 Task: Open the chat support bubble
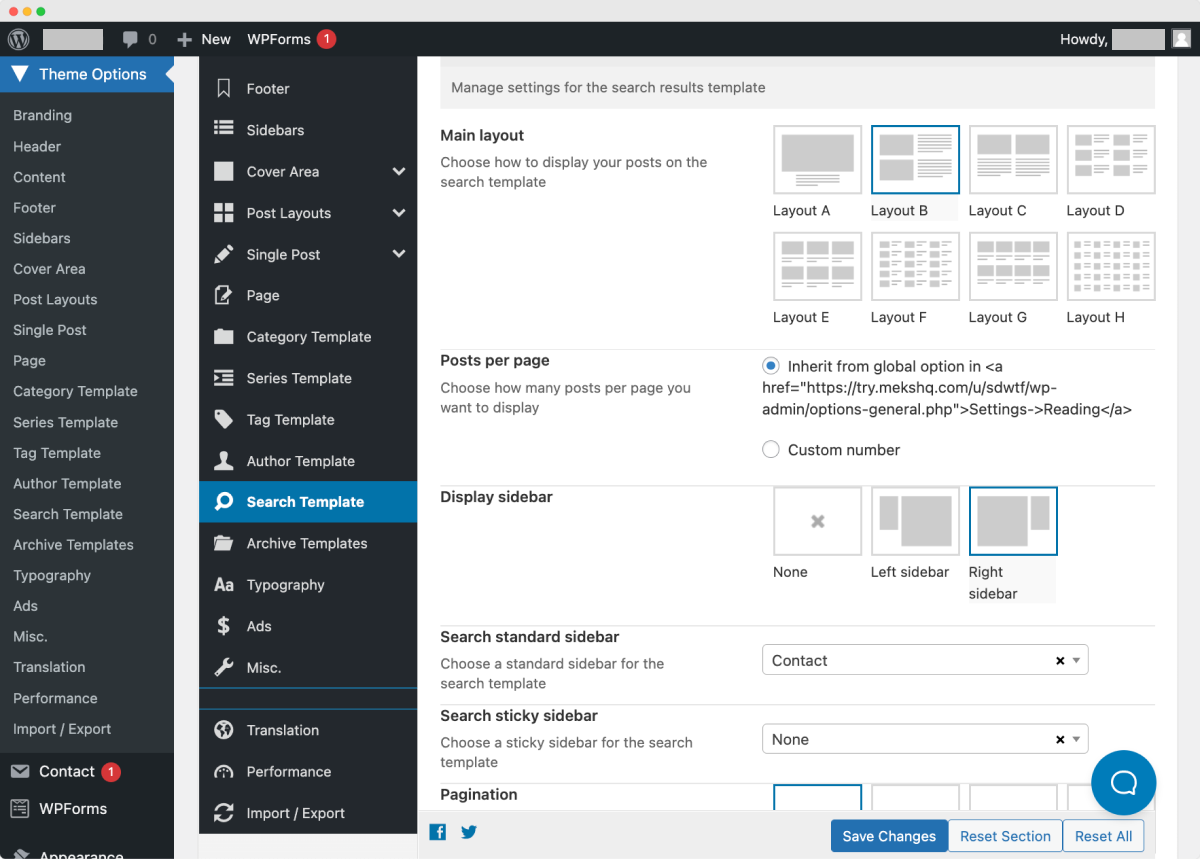click(x=1124, y=782)
